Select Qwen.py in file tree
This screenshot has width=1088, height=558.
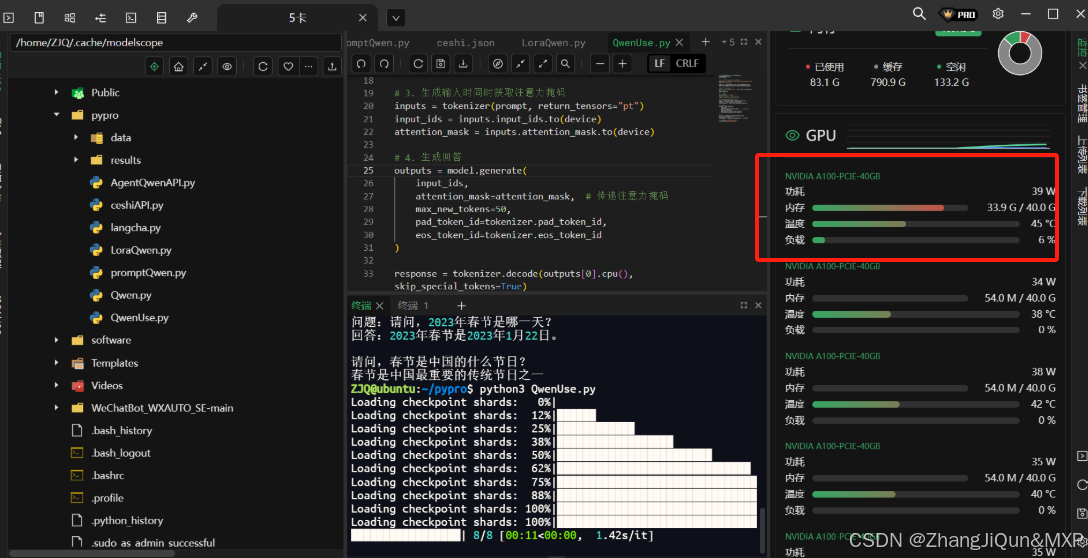click(x=130, y=295)
